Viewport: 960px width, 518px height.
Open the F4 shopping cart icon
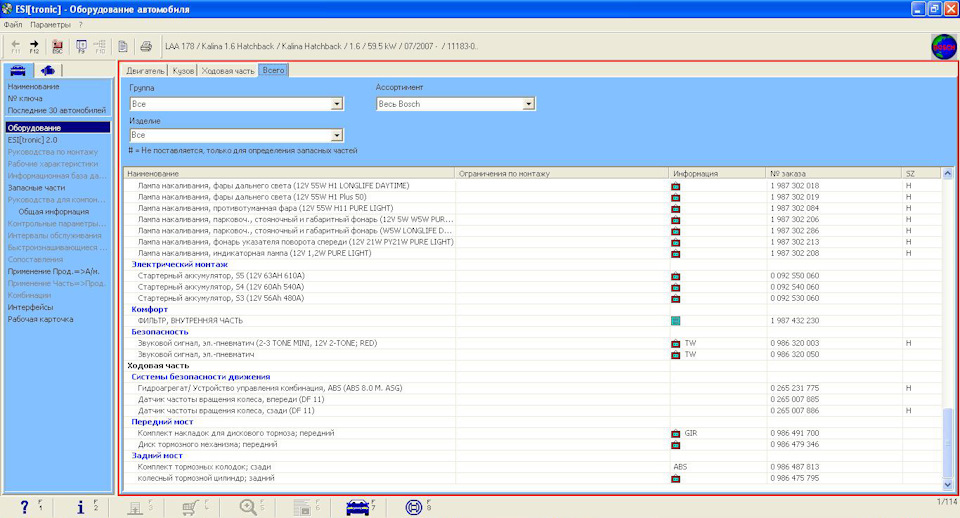click(190, 507)
